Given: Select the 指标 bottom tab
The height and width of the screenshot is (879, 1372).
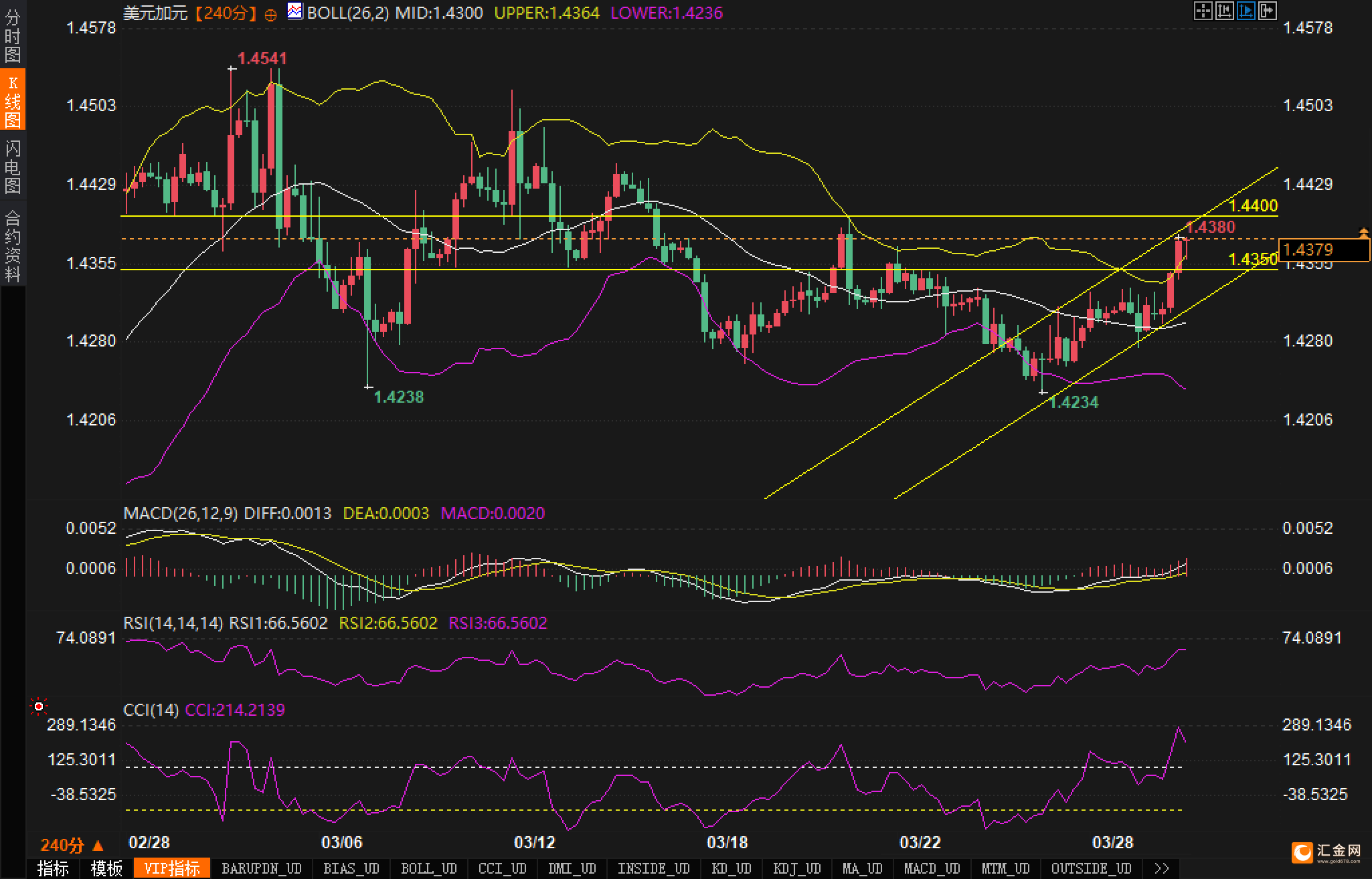Looking at the screenshot, I should tap(53, 868).
